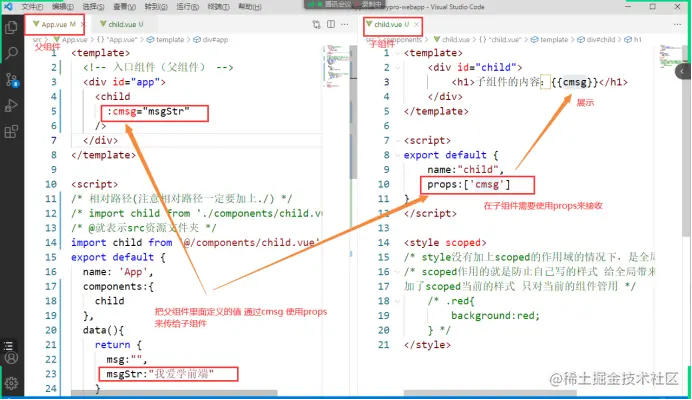The width and height of the screenshot is (692, 400).
Task: Click the App.vue file breadcrumb in left editor
Action: [x=70, y=40]
